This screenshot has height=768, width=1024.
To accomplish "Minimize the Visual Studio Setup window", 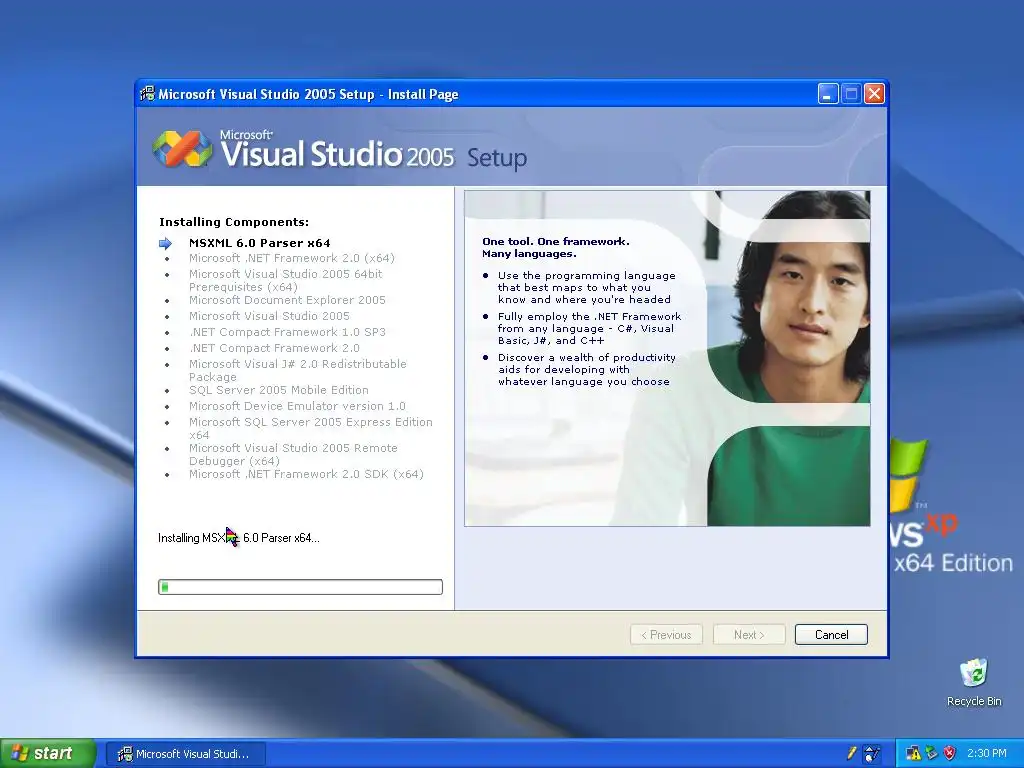I will coord(827,94).
